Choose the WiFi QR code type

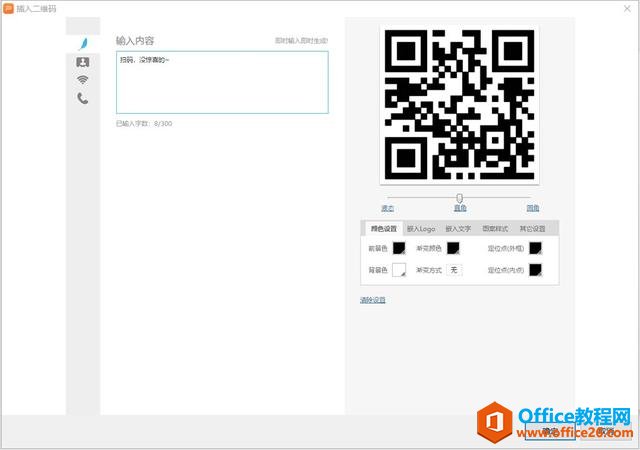[82, 80]
